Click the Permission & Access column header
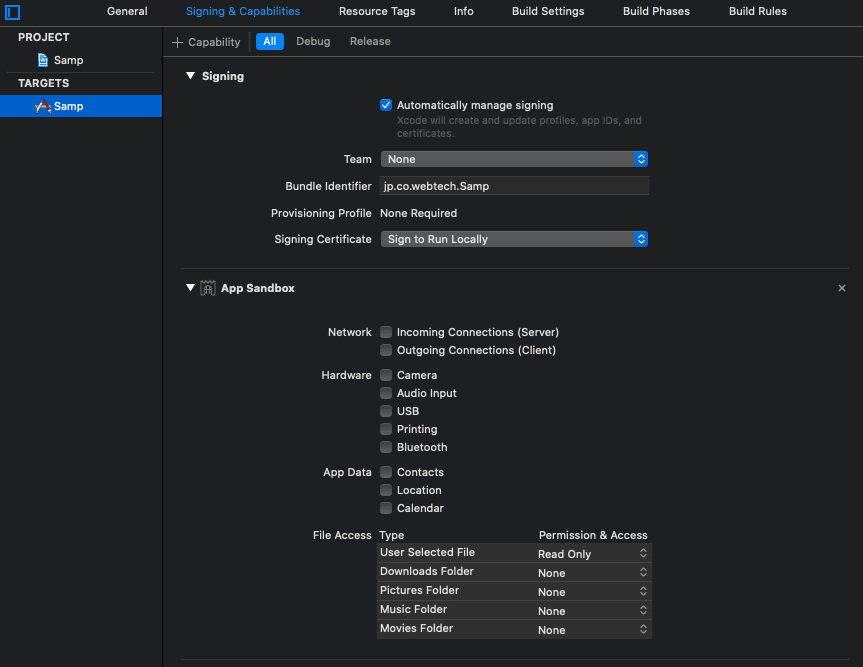 coord(593,535)
